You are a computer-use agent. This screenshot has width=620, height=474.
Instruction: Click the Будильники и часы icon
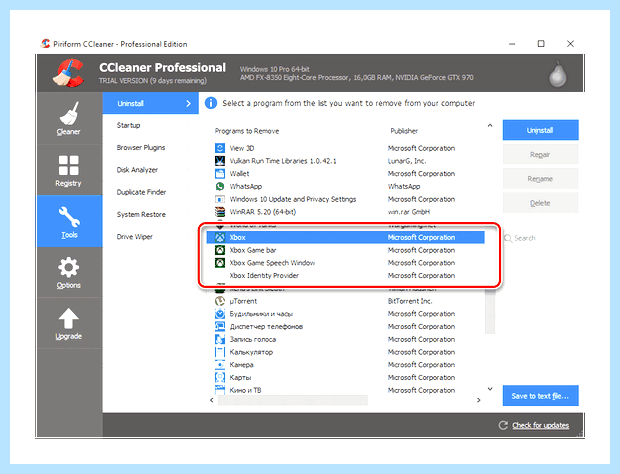pos(220,314)
